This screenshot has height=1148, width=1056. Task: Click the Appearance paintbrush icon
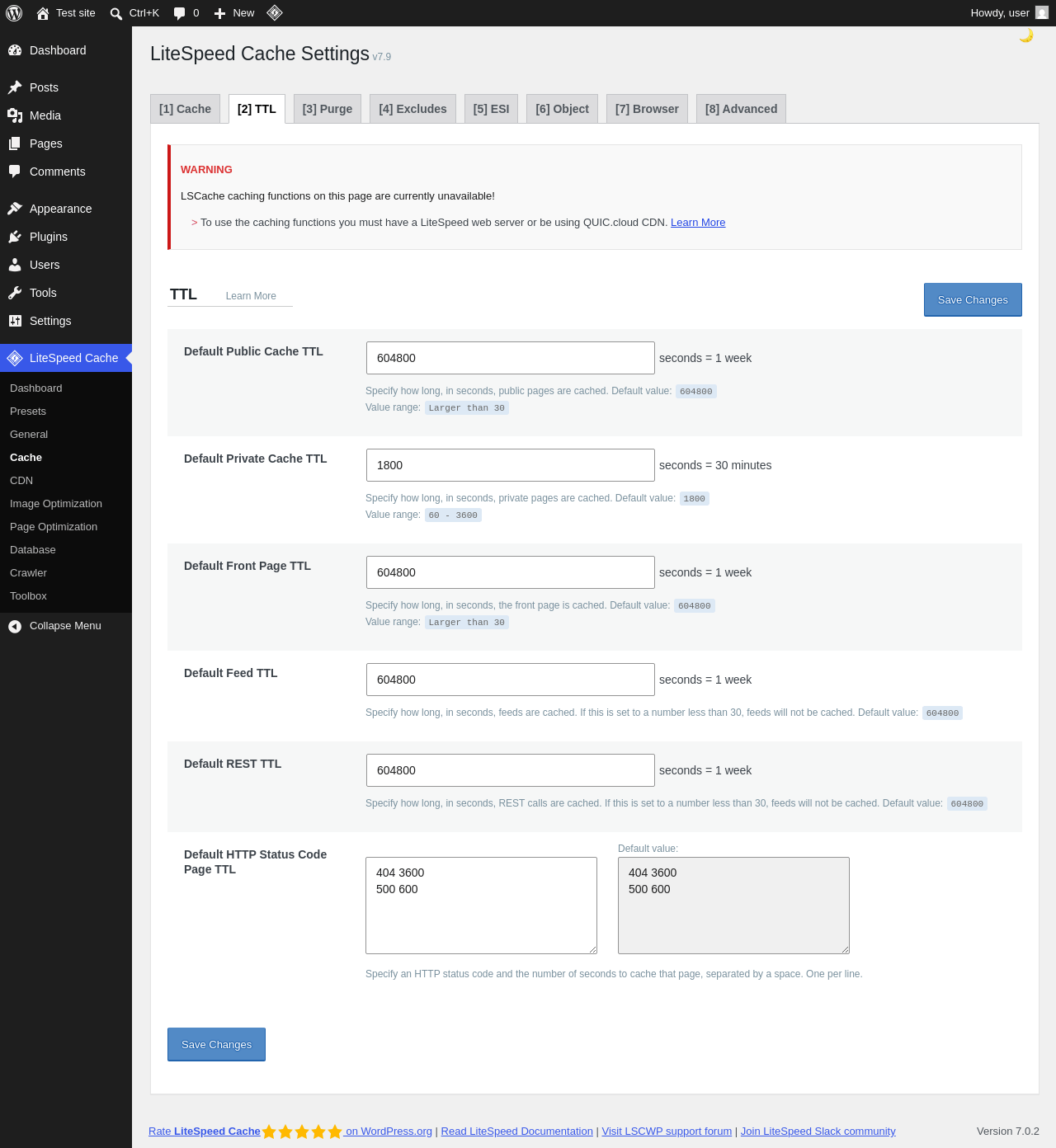[x=15, y=209]
